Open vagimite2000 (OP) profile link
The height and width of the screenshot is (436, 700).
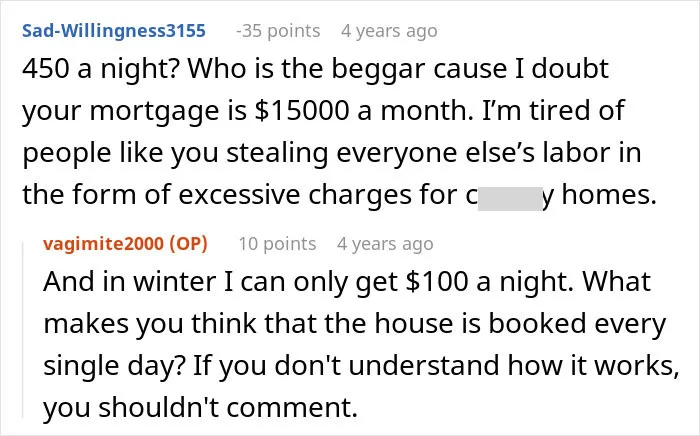125,244
